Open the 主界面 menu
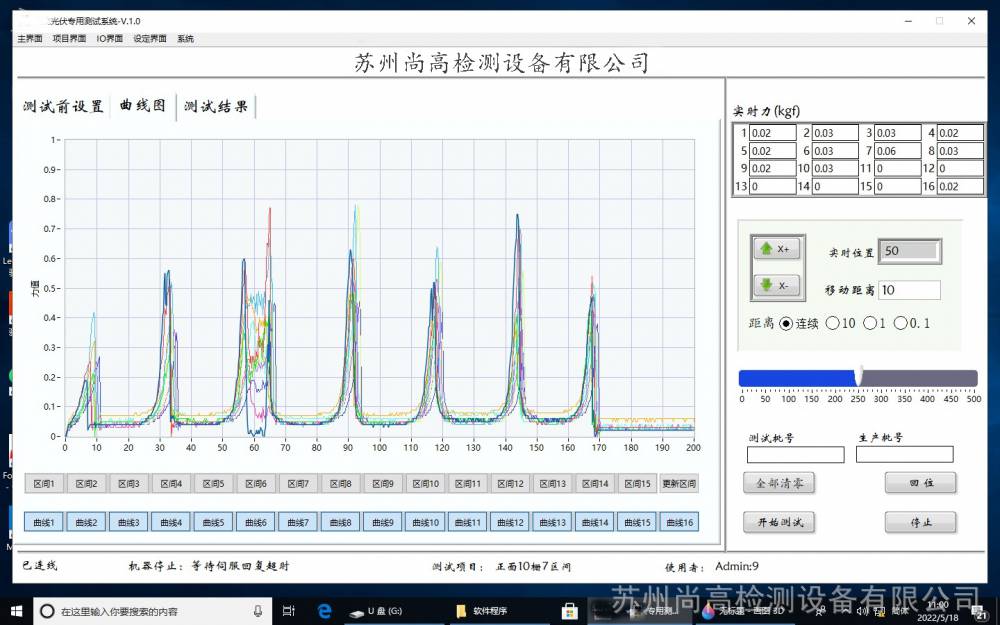Screen dimensions: 1000x625 [30, 39]
